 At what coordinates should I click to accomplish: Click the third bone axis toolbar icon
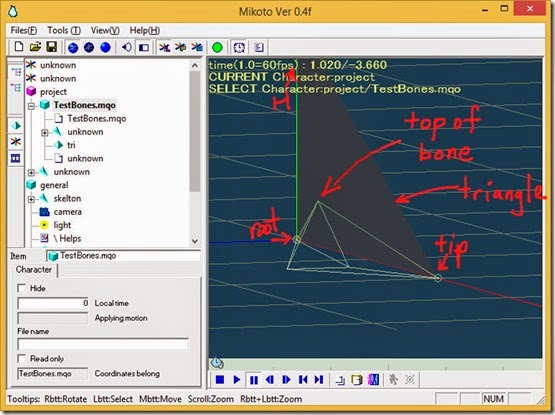point(197,47)
